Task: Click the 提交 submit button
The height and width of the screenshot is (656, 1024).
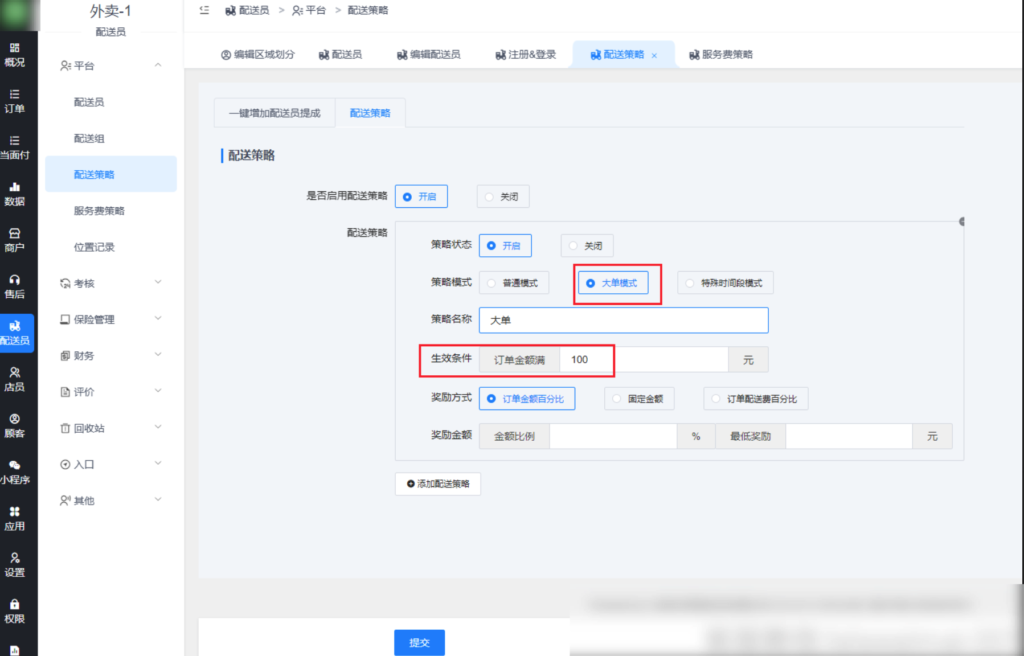Action: click(419, 642)
